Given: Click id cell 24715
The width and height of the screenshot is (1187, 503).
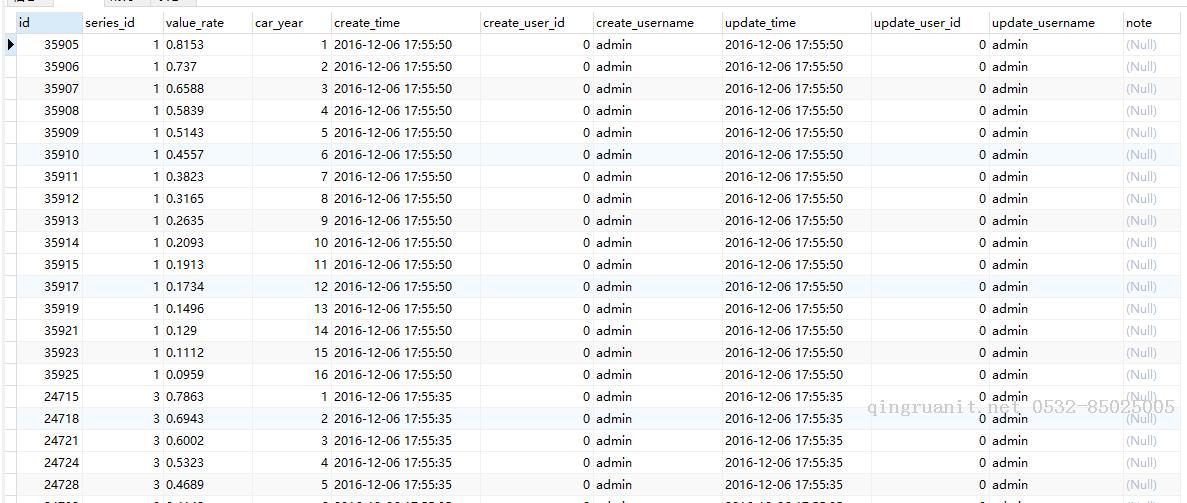Looking at the screenshot, I should coord(48,396).
